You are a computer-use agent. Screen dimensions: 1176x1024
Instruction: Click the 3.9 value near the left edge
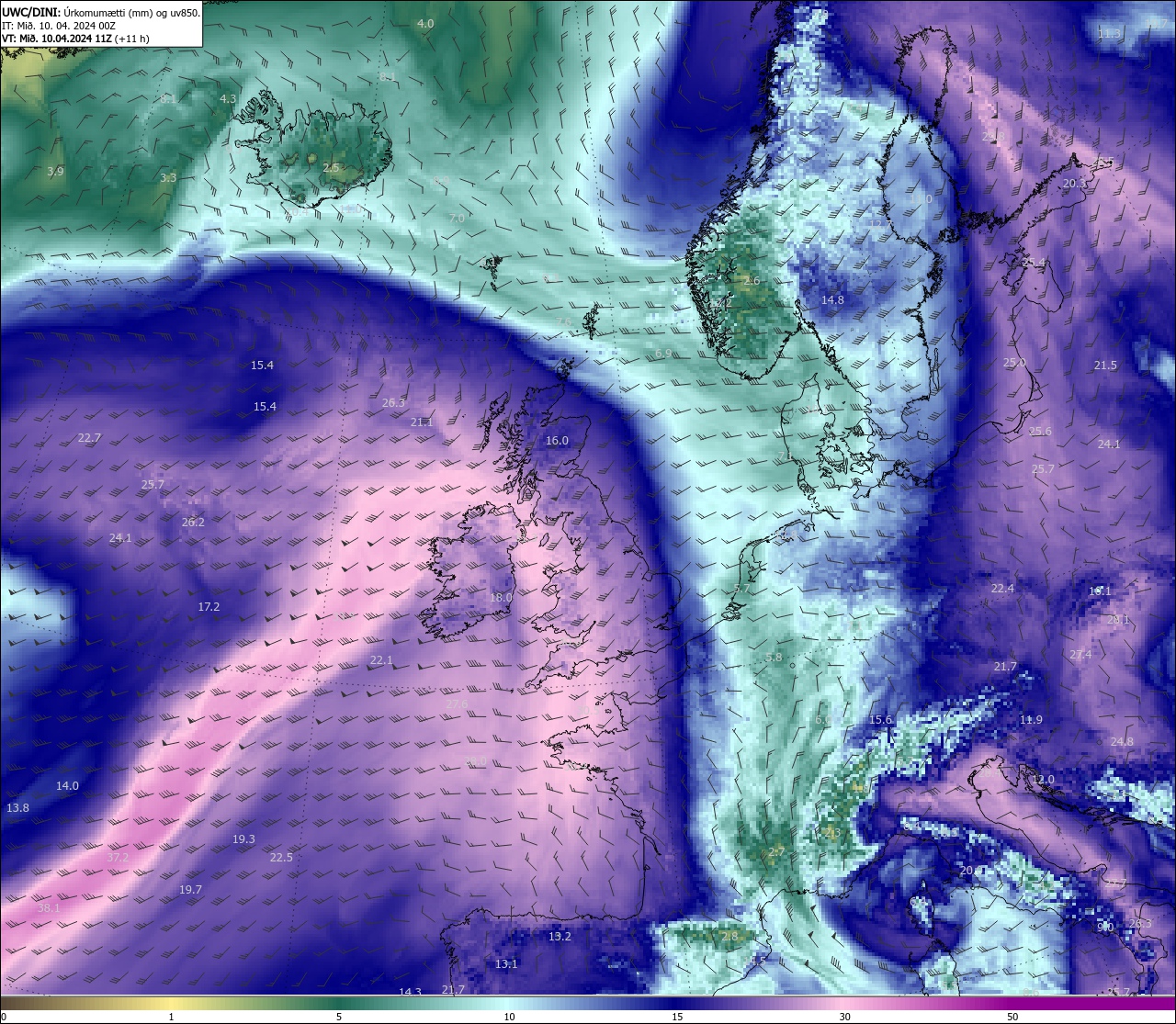tap(55, 172)
